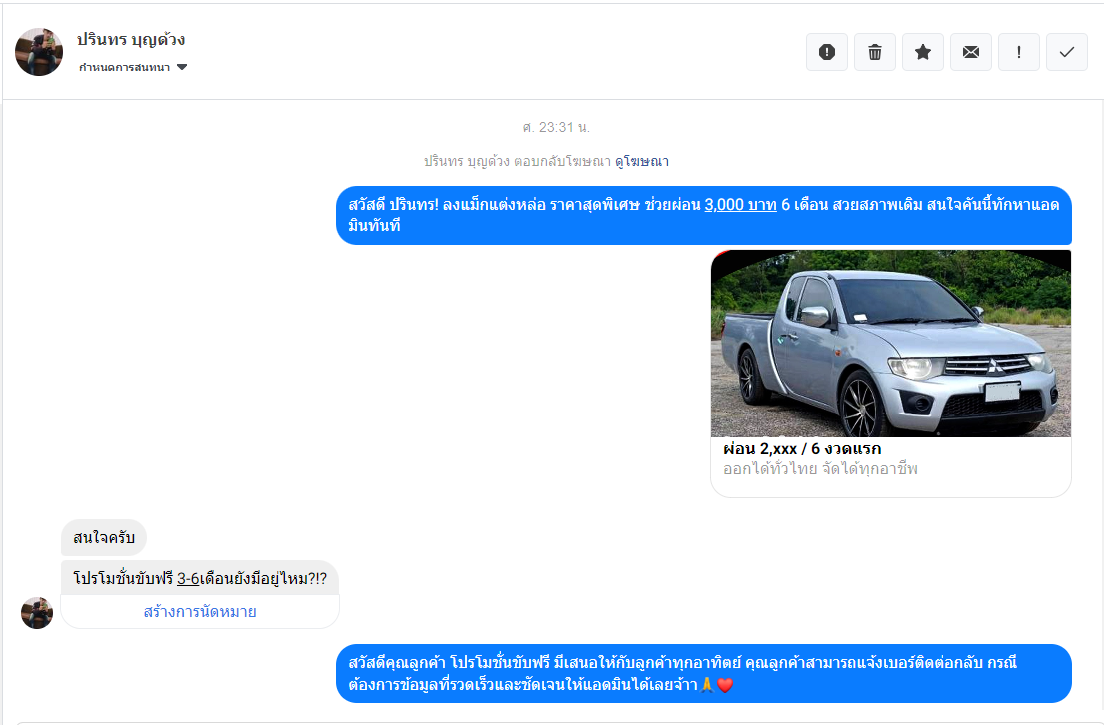The height and width of the screenshot is (725, 1104).
Task: Select the สนใจครับ message bubble
Action: [104, 538]
